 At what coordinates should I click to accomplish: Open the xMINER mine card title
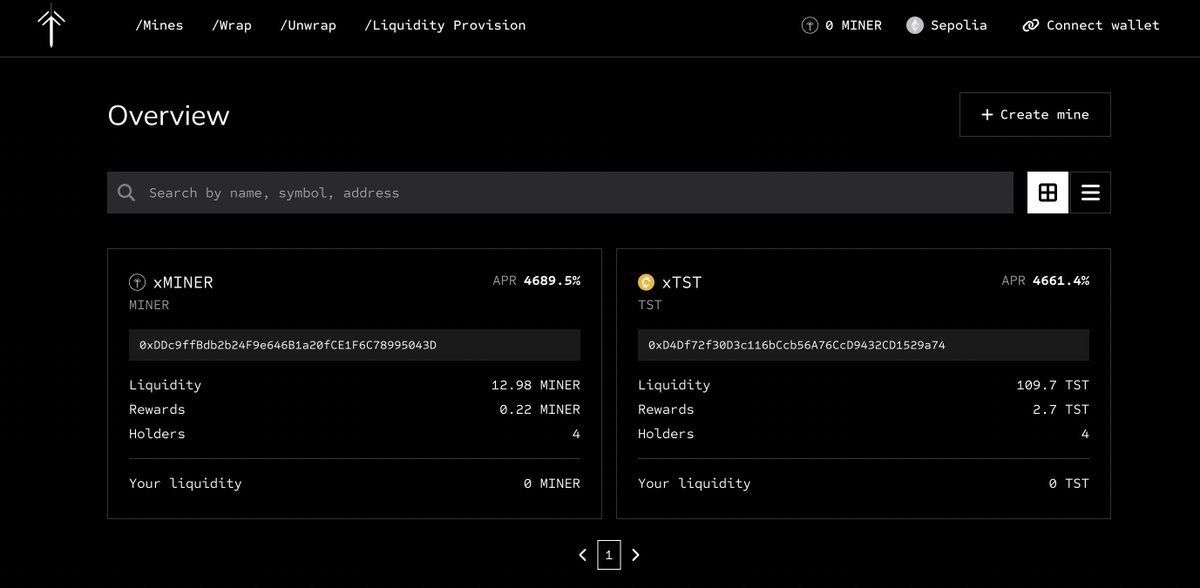point(183,282)
